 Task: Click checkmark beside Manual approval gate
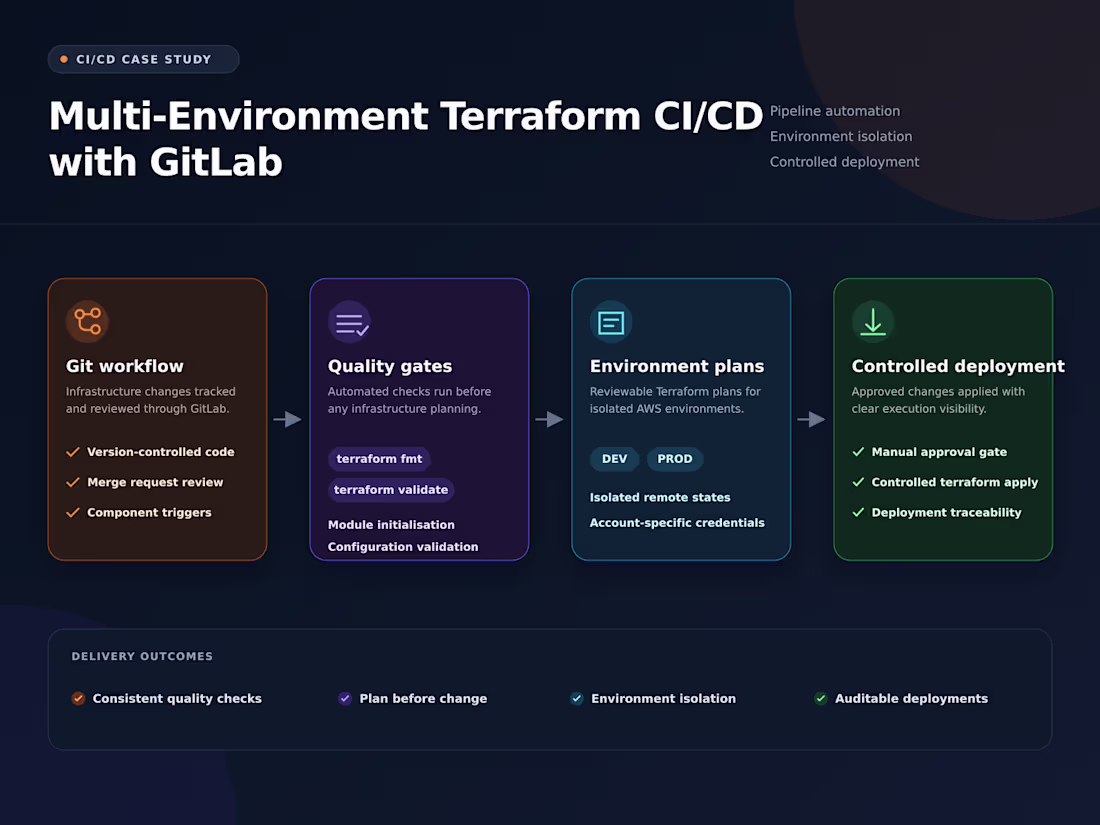coord(858,452)
